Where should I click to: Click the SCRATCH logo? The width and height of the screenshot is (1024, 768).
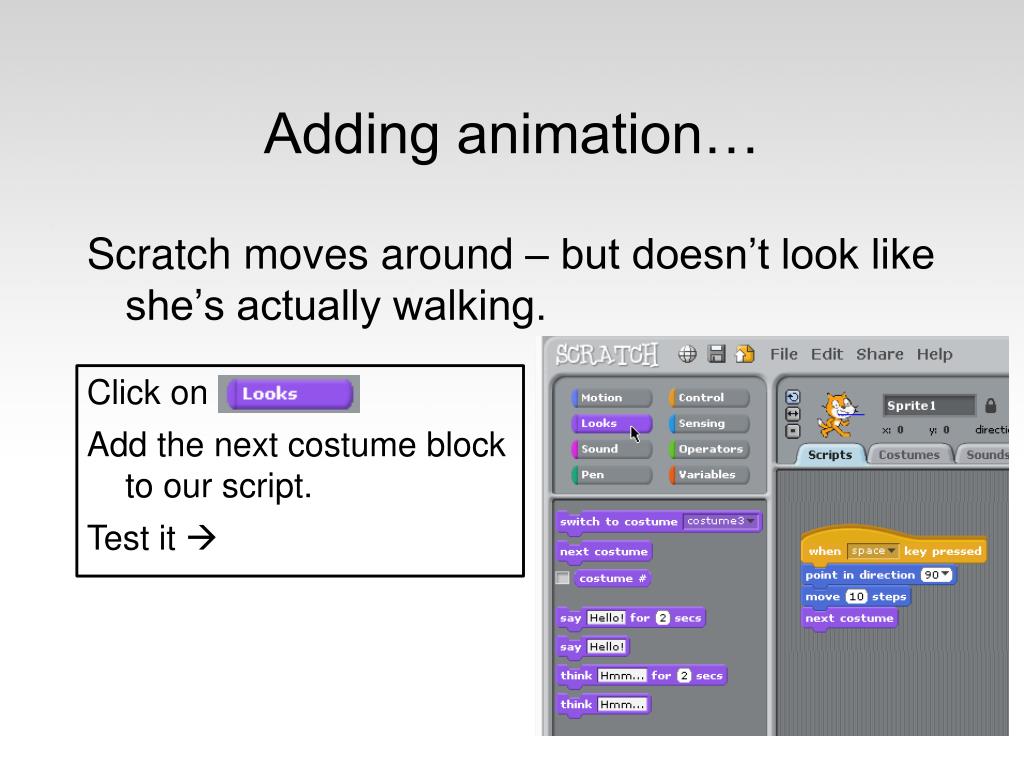[607, 355]
